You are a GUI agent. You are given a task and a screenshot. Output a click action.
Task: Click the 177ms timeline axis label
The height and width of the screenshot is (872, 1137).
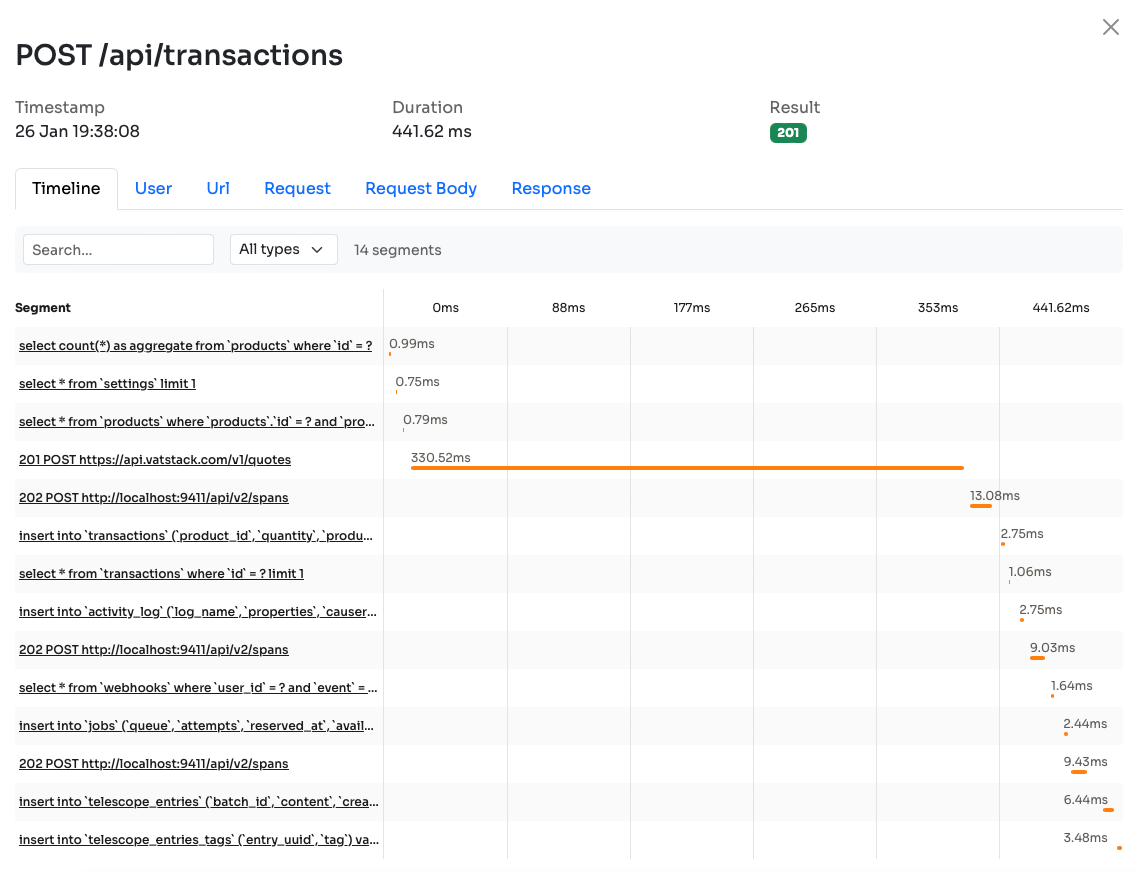coord(692,307)
